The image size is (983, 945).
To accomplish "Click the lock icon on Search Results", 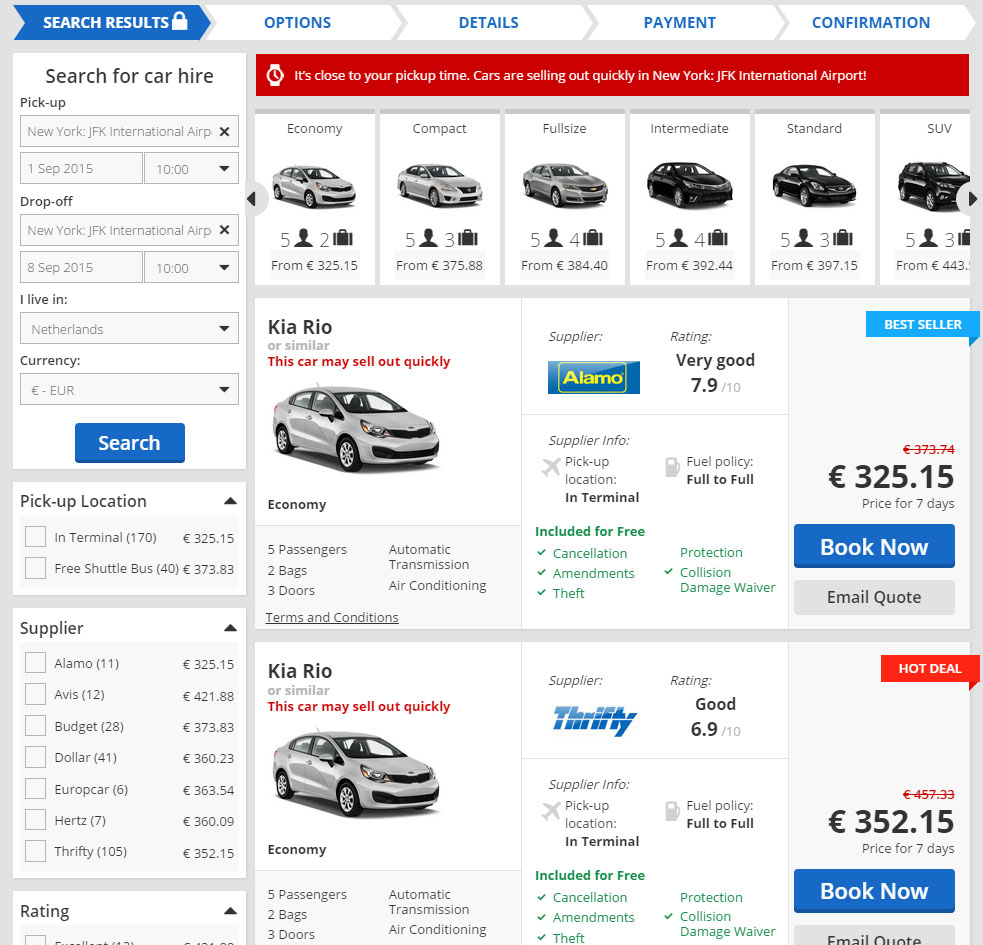I will [x=180, y=21].
